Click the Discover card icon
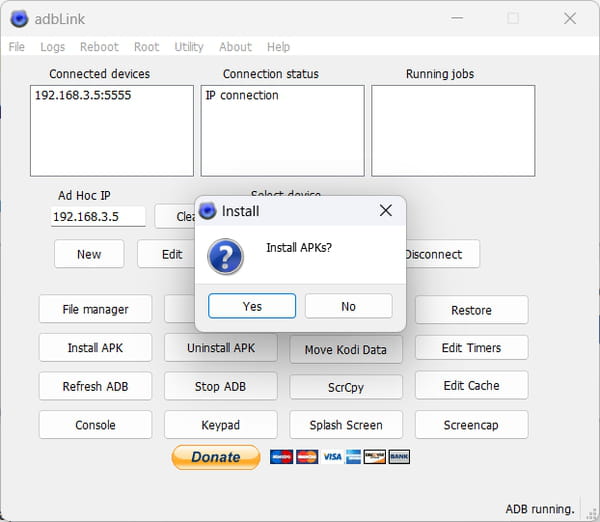Viewport: 600px width, 522px height. click(375, 457)
